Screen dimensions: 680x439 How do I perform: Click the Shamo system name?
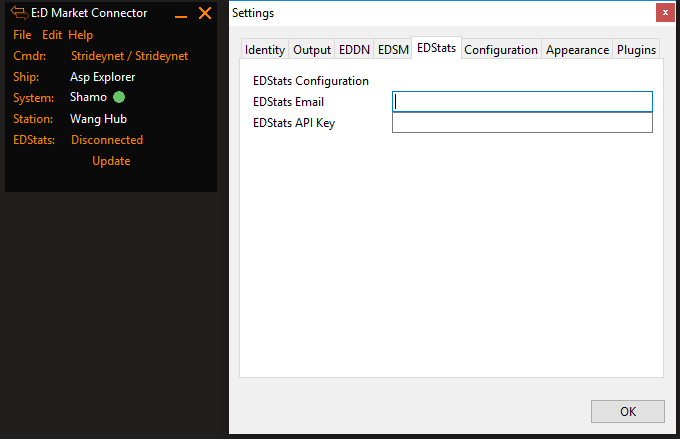pyautogui.click(x=88, y=97)
